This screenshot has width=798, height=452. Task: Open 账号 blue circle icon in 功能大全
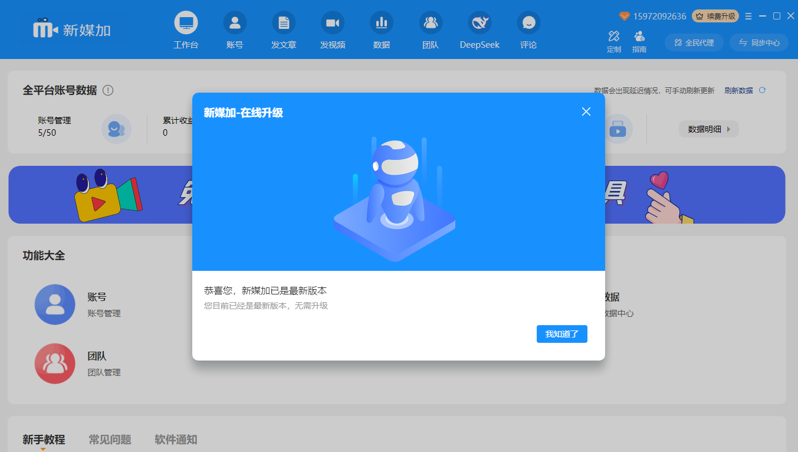click(x=54, y=304)
